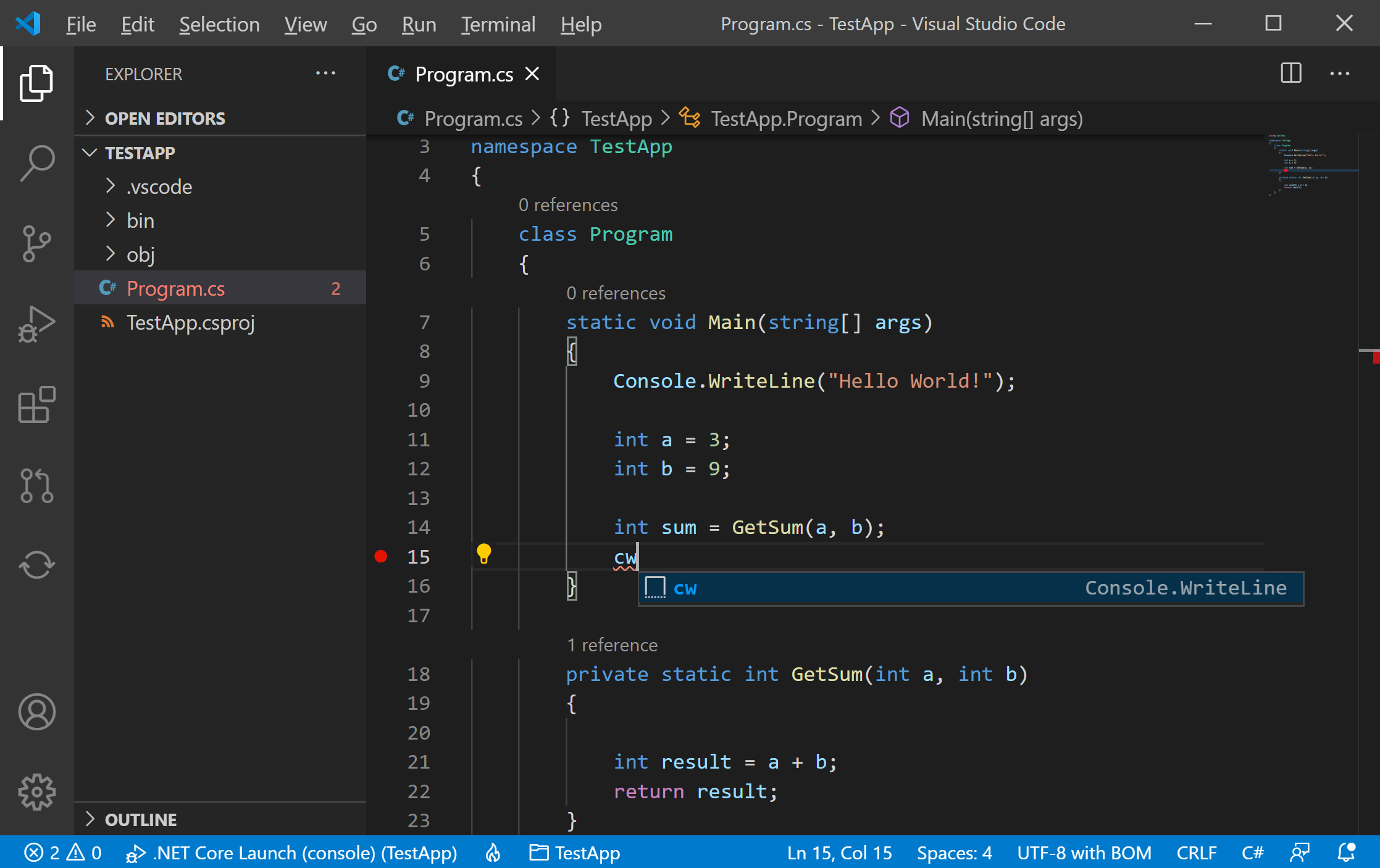Open the Extensions view
The height and width of the screenshot is (868, 1380).
[36, 405]
